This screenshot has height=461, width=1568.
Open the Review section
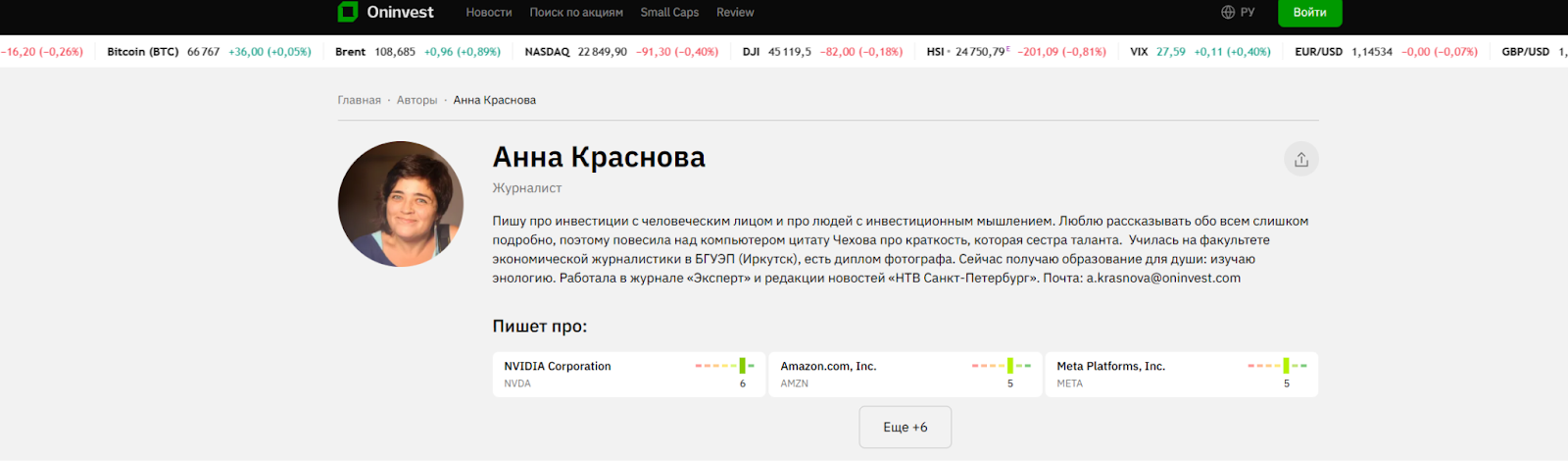[735, 13]
